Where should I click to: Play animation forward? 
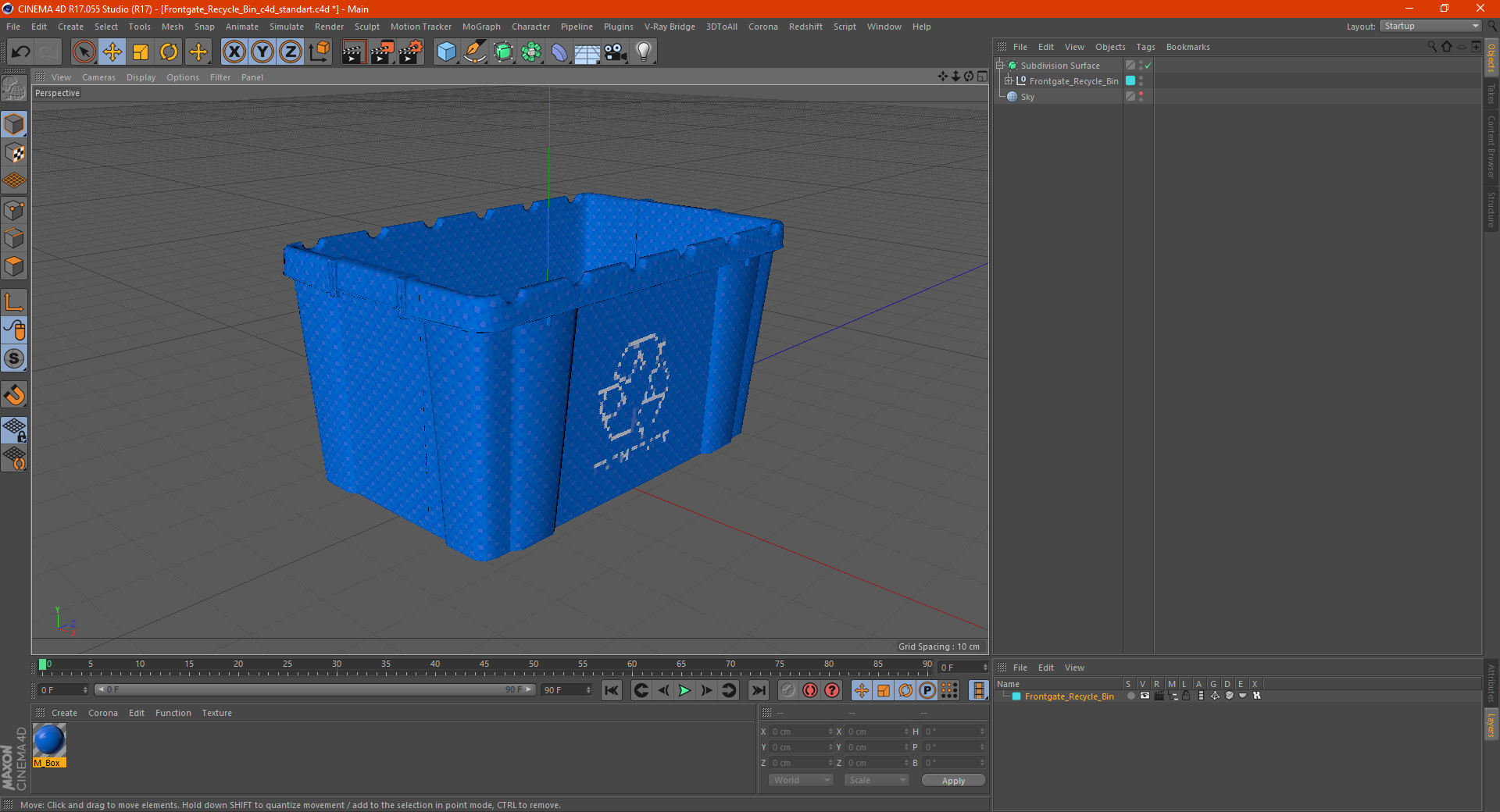(x=684, y=690)
